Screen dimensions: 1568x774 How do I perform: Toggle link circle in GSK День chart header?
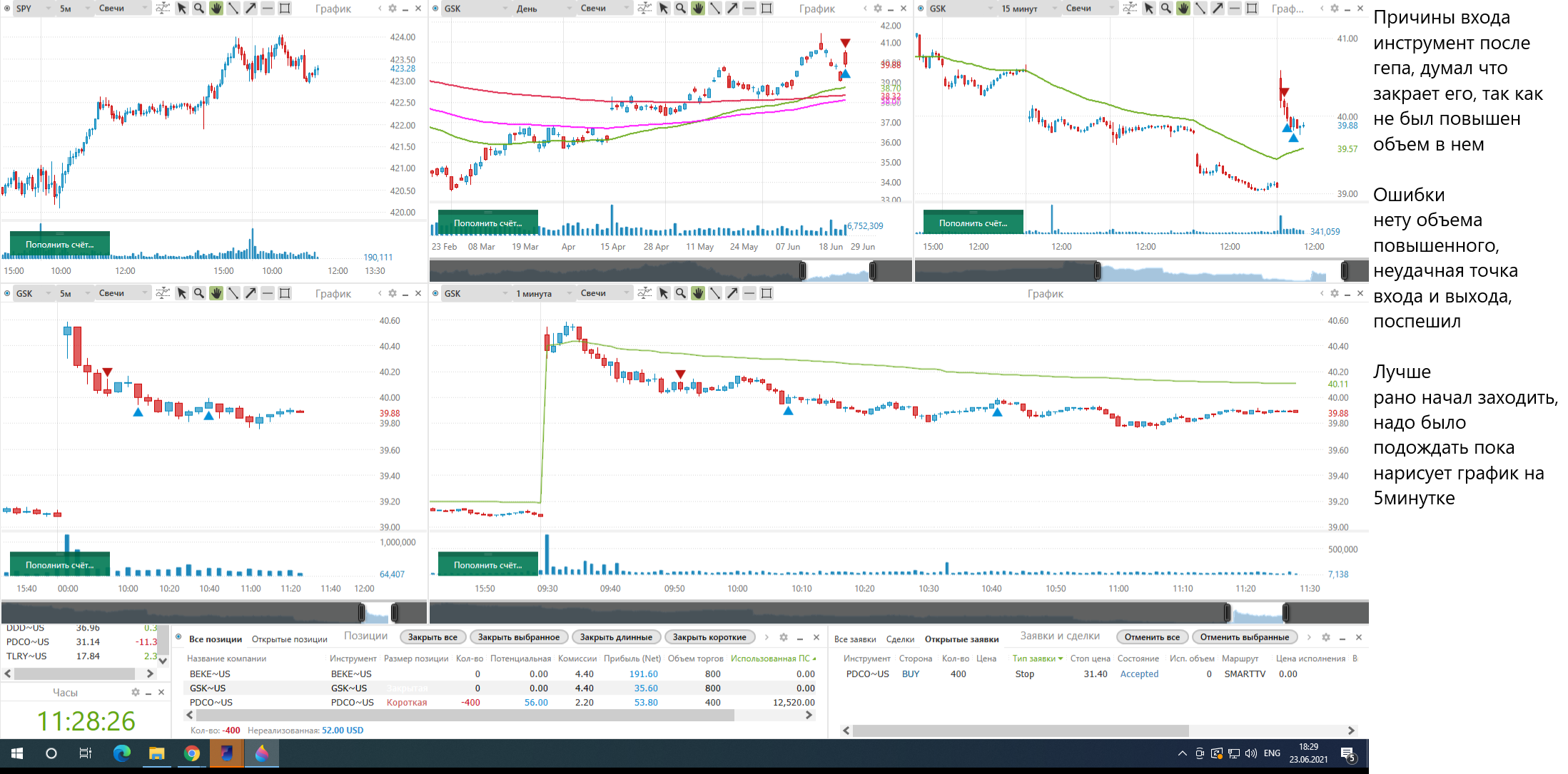coord(435,9)
